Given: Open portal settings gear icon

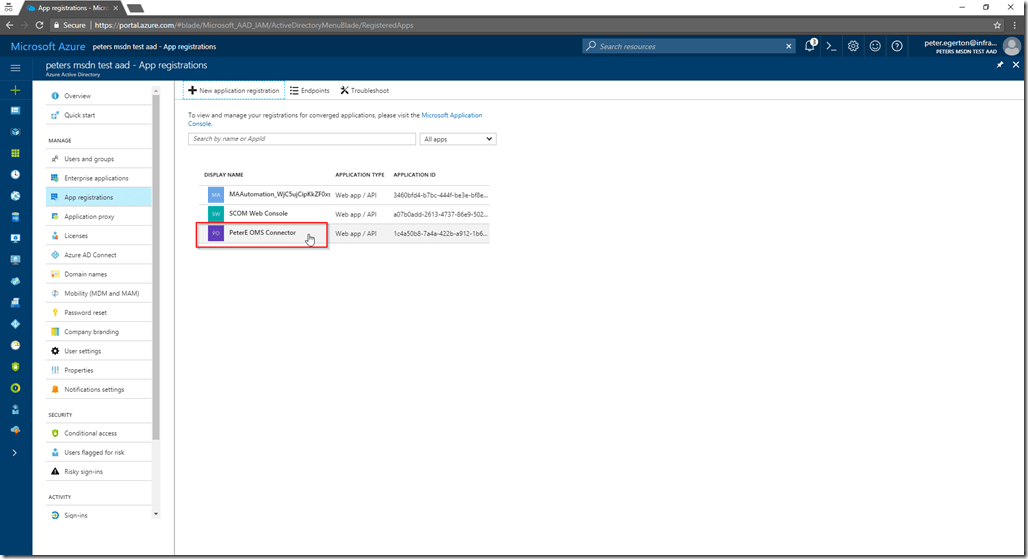Looking at the screenshot, I should click(853, 46).
